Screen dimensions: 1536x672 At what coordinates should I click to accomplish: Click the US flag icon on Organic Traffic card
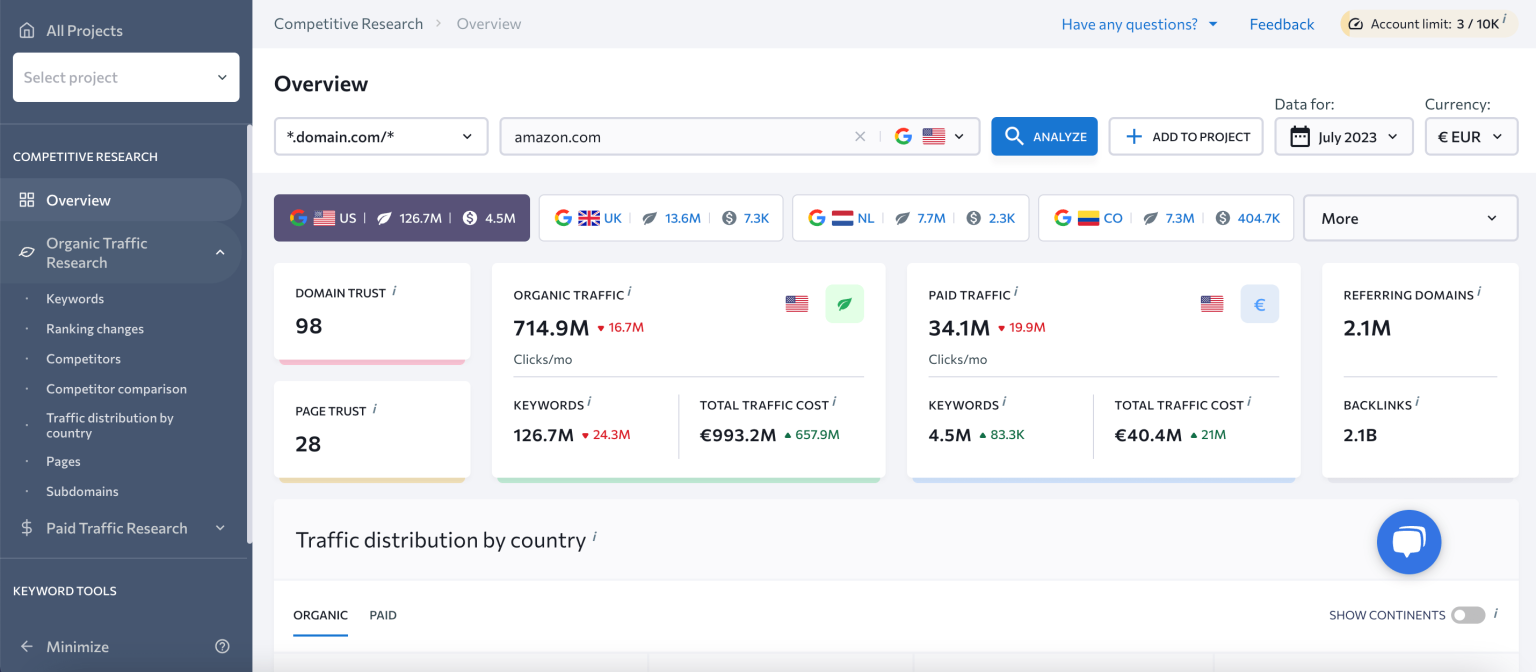click(x=796, y=303)
